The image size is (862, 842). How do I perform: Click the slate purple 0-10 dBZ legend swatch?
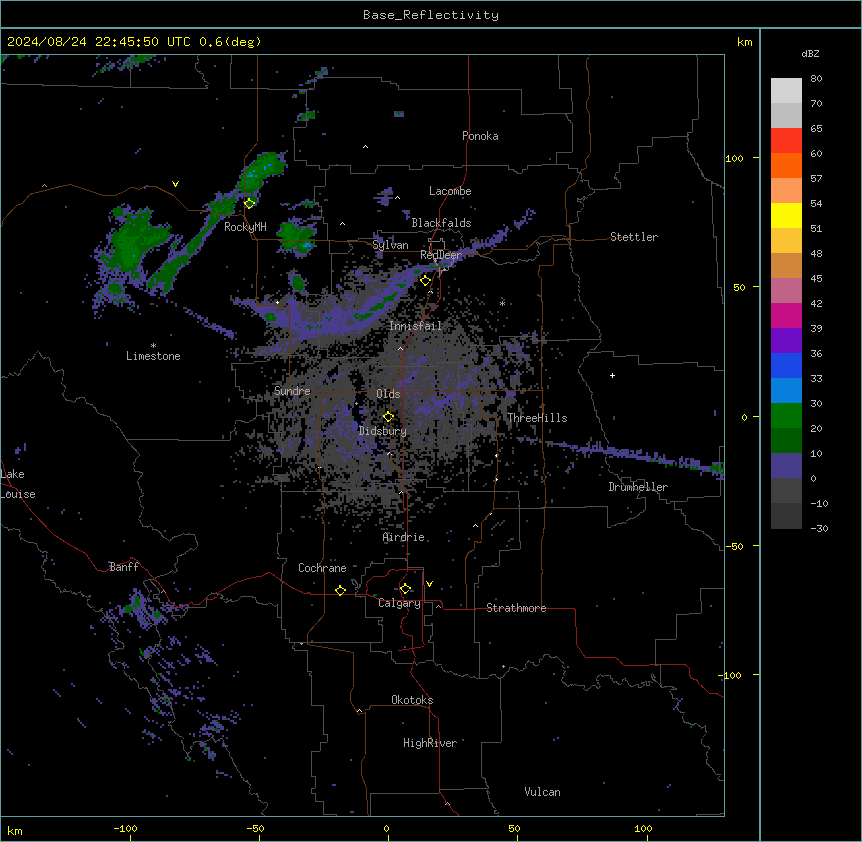[x=786, y=466]
